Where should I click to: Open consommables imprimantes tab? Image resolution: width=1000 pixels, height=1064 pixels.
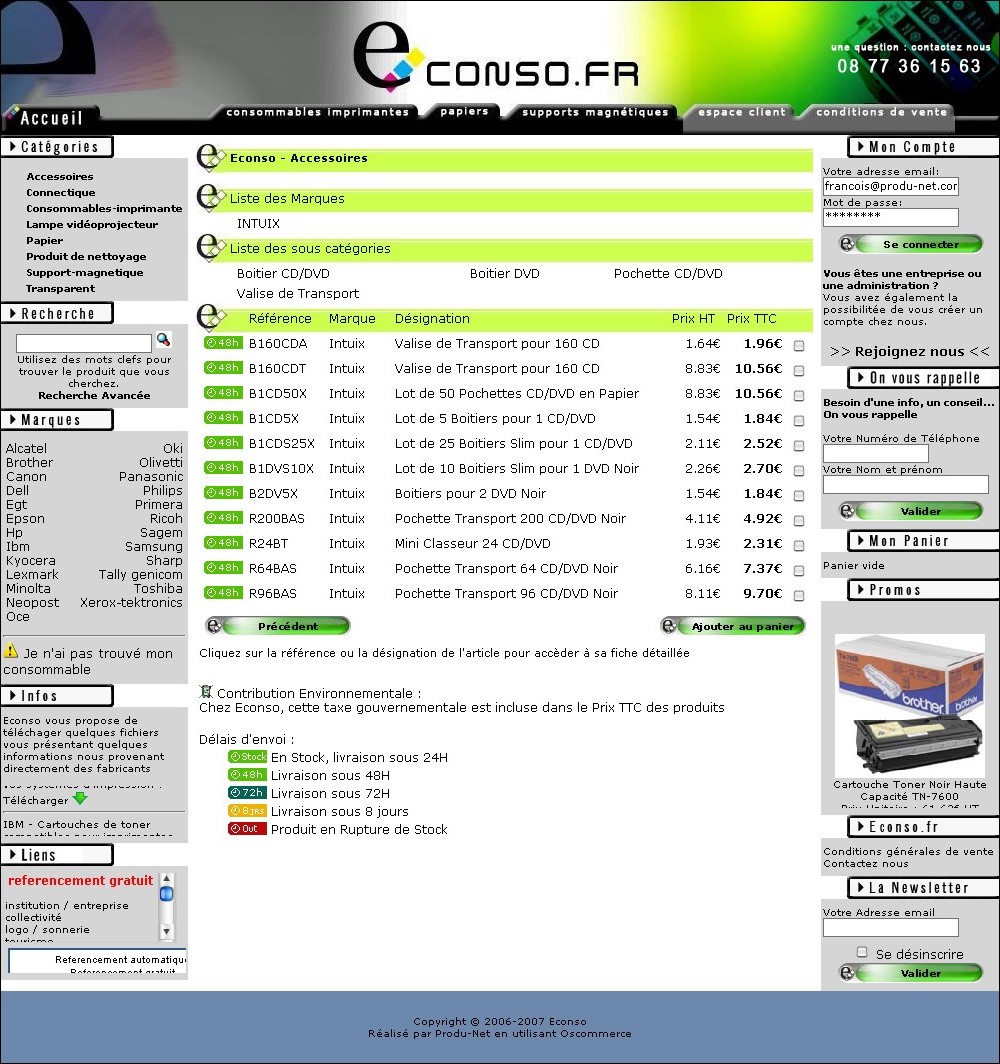318,112
